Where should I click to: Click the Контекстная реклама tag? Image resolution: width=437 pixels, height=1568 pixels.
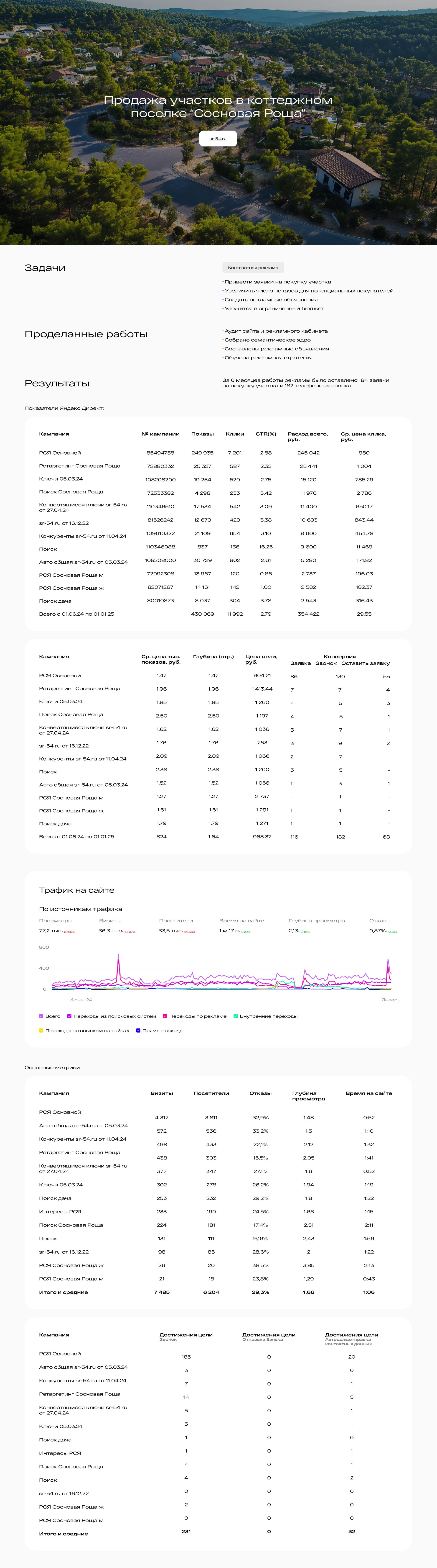tap(253, 268)
